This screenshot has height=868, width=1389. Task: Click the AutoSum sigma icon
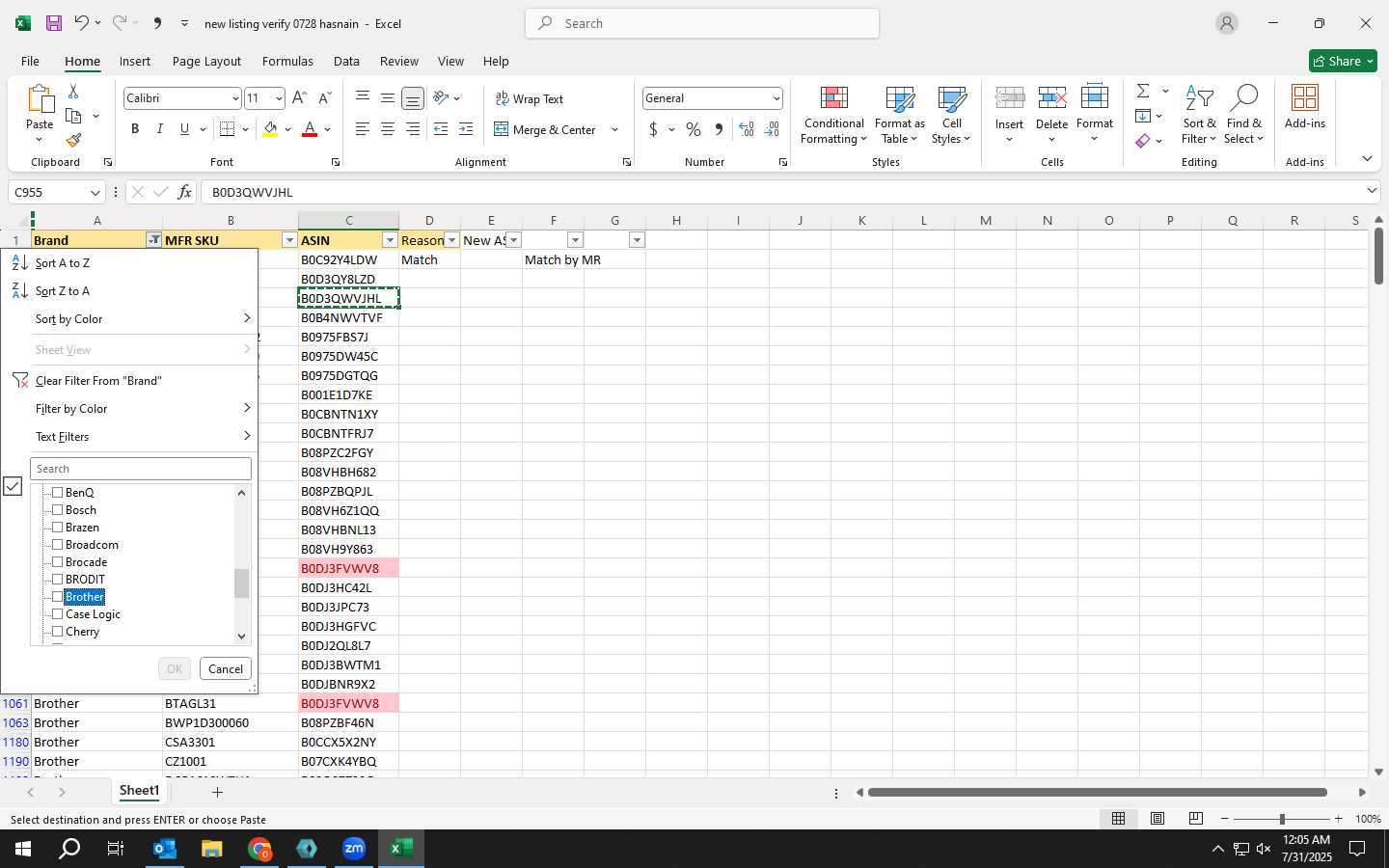tap(1143, 91)
